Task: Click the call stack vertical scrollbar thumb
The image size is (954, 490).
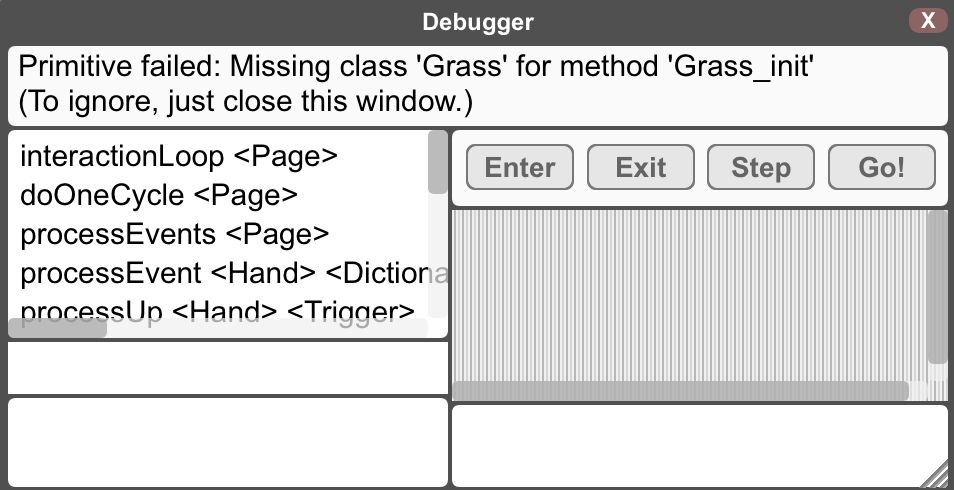Action: 437,163
